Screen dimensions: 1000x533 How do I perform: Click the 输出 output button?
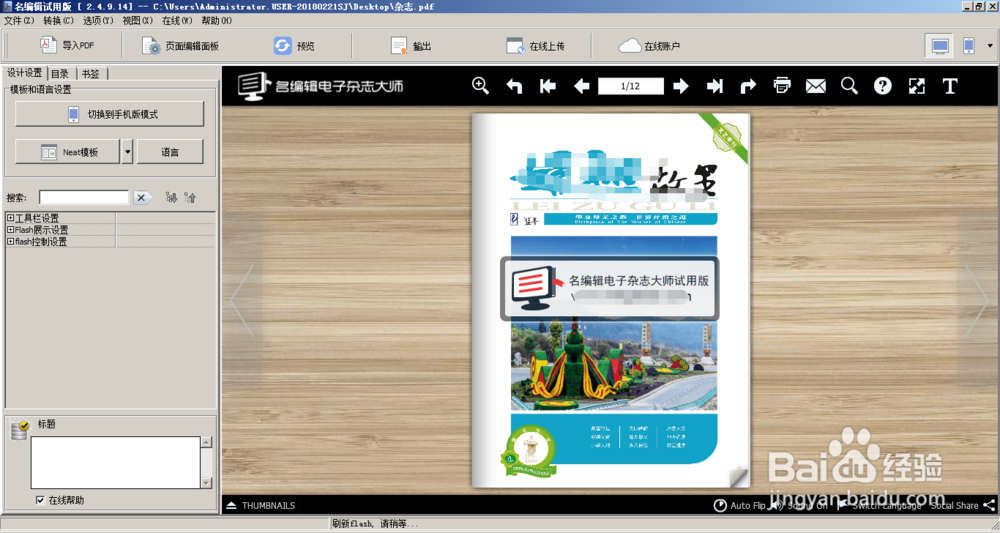411,46
